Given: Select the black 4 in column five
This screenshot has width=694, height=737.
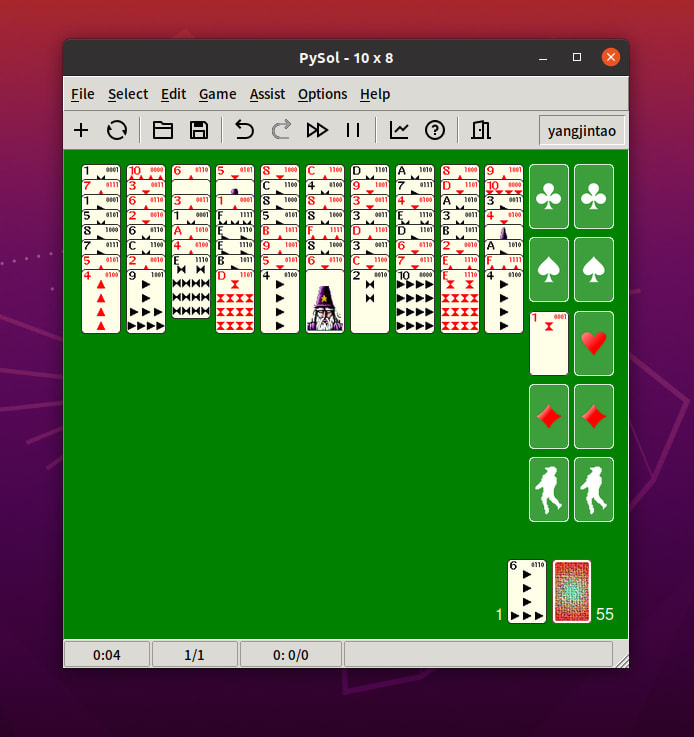Looking at the screenshot, I should click(280, 302).
